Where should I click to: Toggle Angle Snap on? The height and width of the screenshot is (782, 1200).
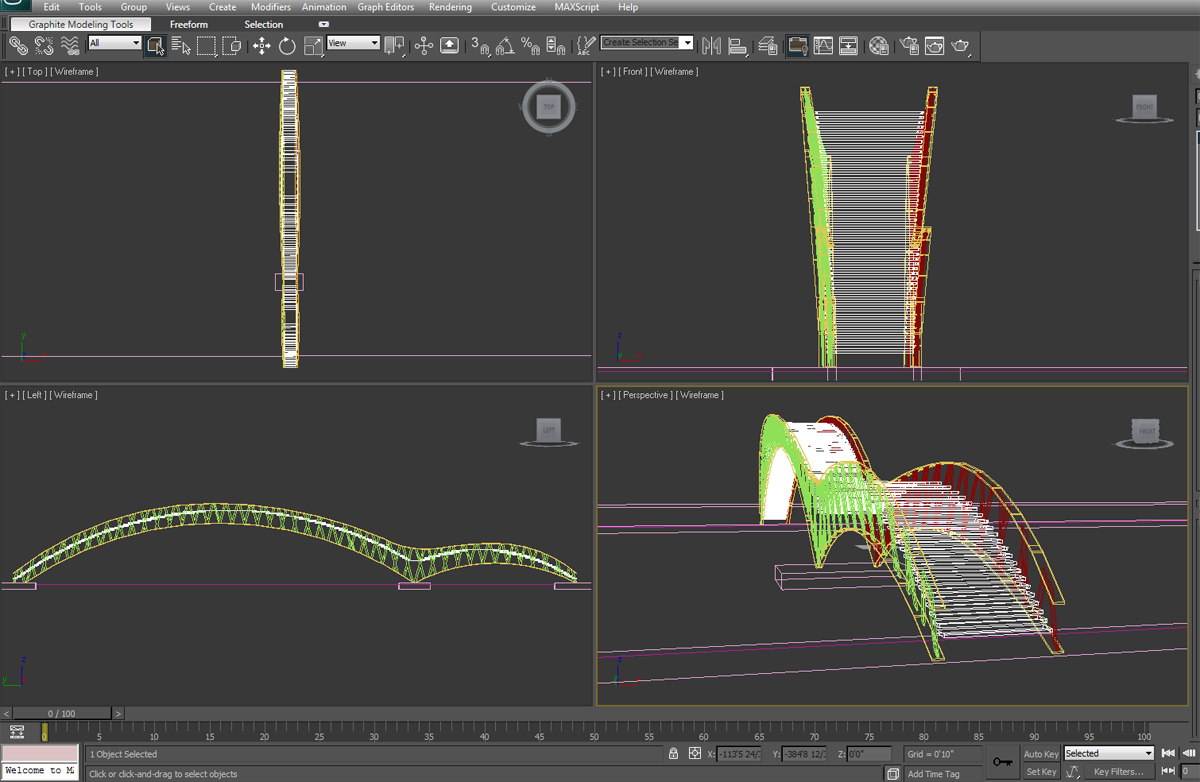tap(506, 46)
